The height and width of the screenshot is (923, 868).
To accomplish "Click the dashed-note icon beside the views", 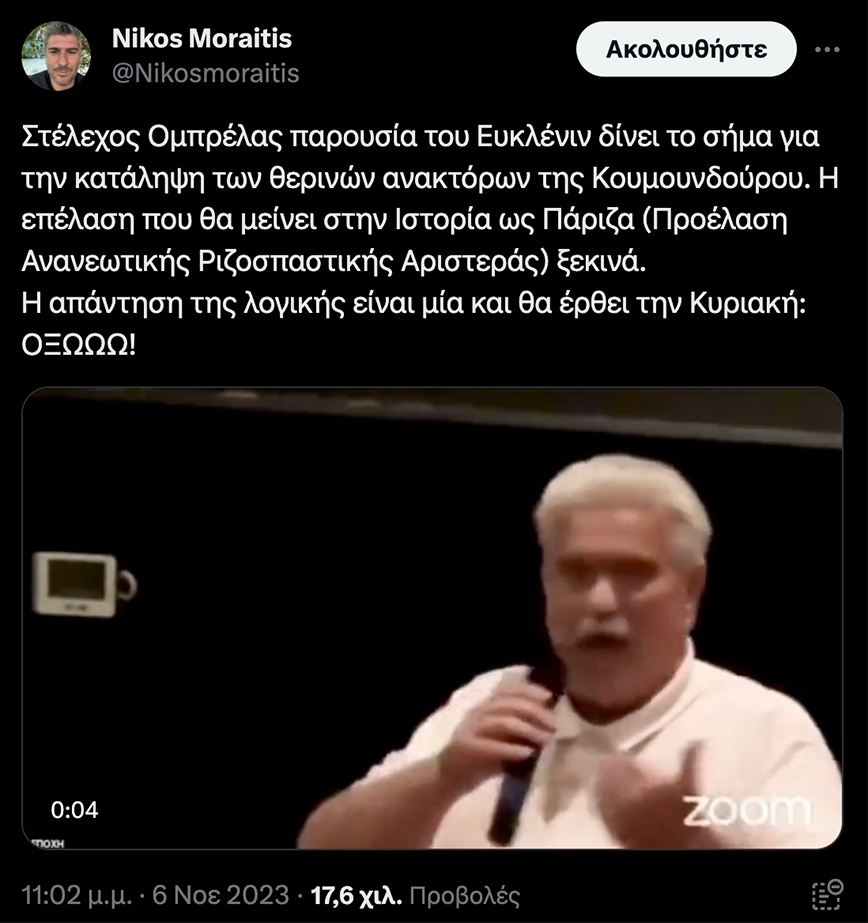I will coord(827,895).
